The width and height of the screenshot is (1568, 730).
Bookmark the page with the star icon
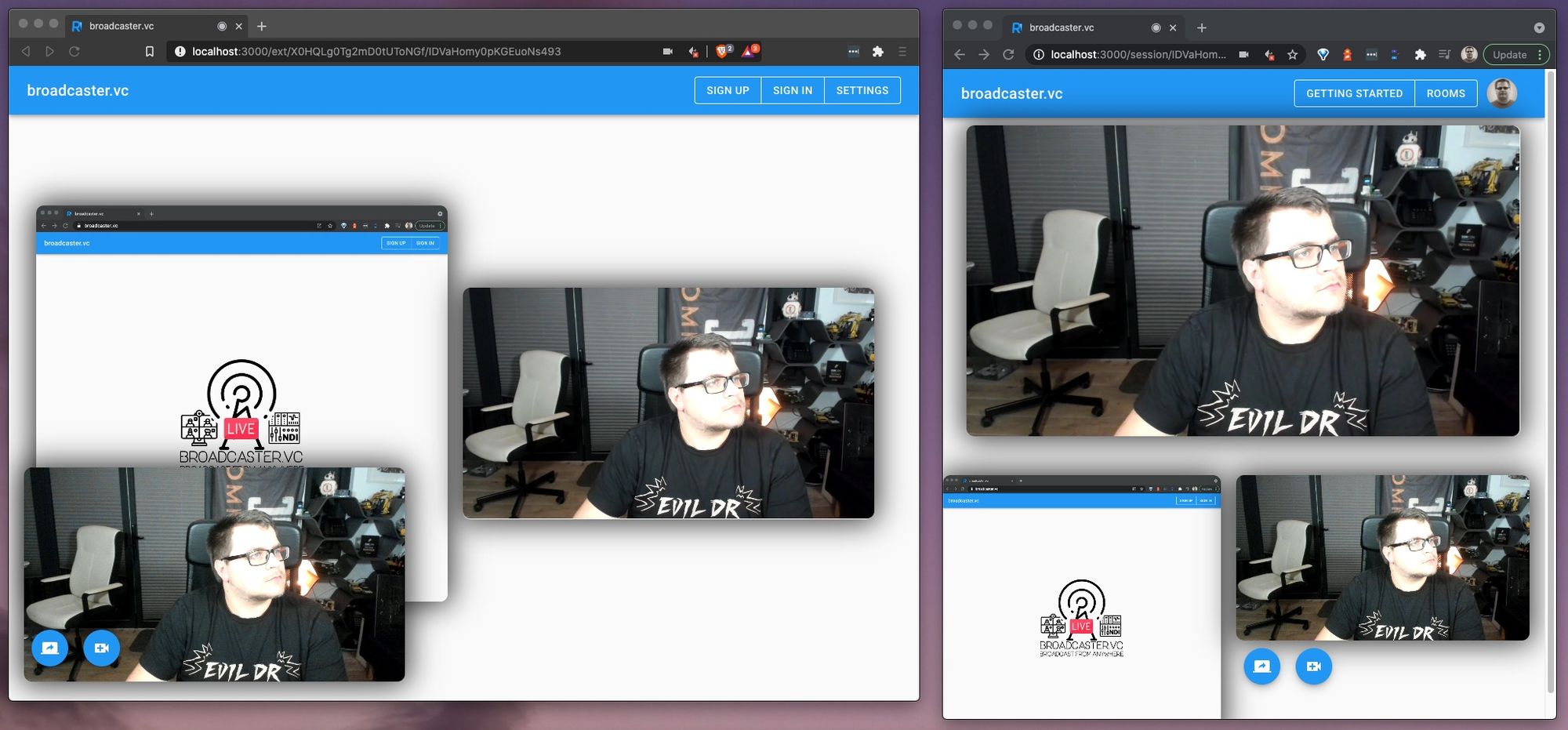[x=1293, y=54]
